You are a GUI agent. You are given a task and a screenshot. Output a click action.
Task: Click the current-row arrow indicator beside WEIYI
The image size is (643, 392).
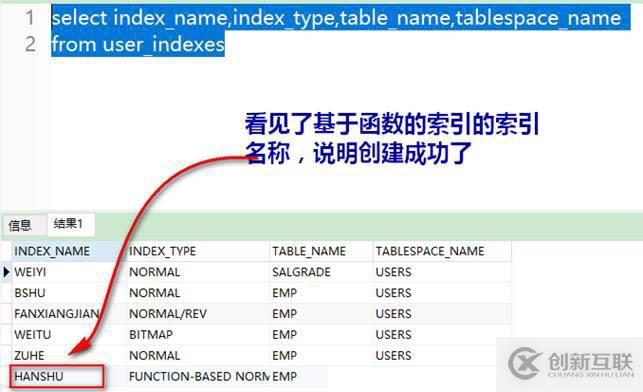click(x=6, y=271)
